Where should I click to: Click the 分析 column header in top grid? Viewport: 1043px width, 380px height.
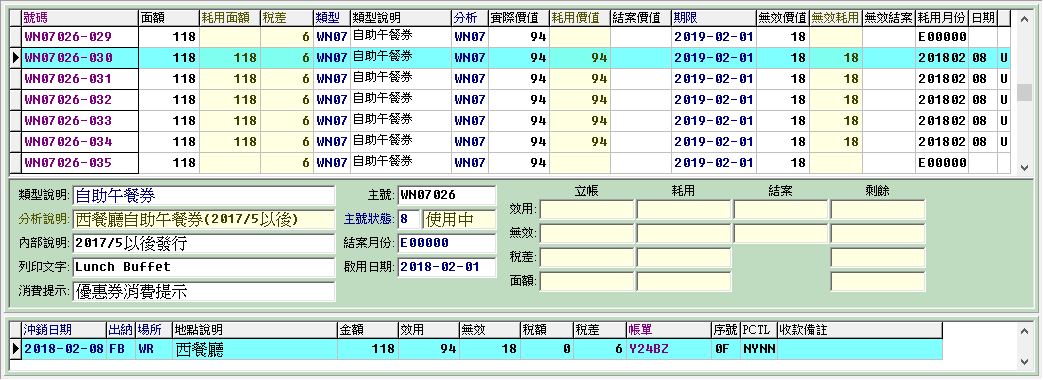click(x=470, y=18)
